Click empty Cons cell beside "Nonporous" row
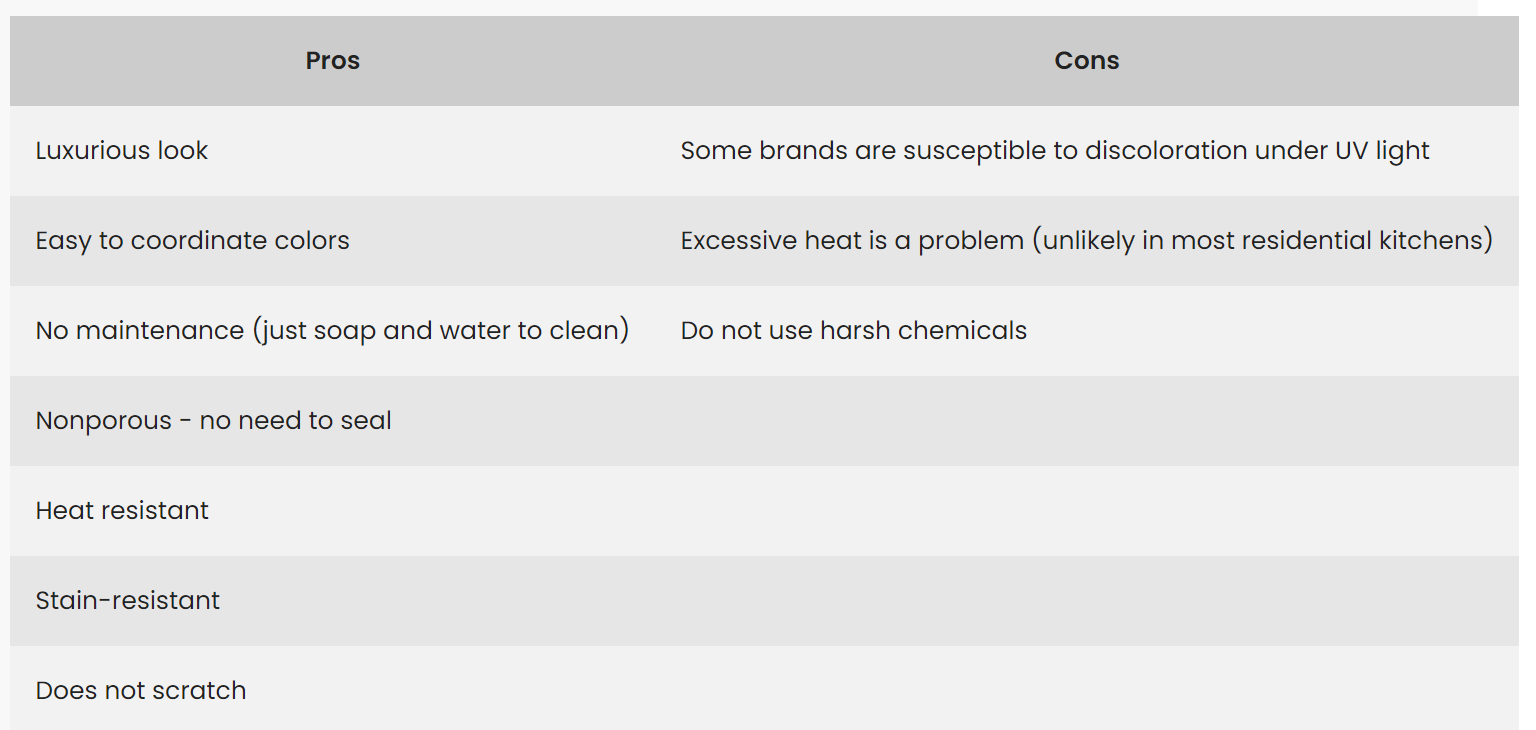Image resolution: width=1536 pixels, height=730 pixels. coord(1086,421)
